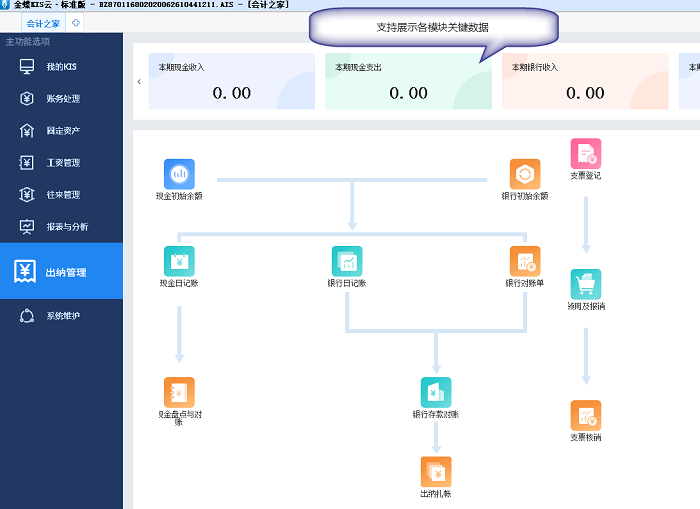The height and width of the screenshot is (509, 700).
Task: Switch to 工资管理 payroll module
Action: (62, 163)
